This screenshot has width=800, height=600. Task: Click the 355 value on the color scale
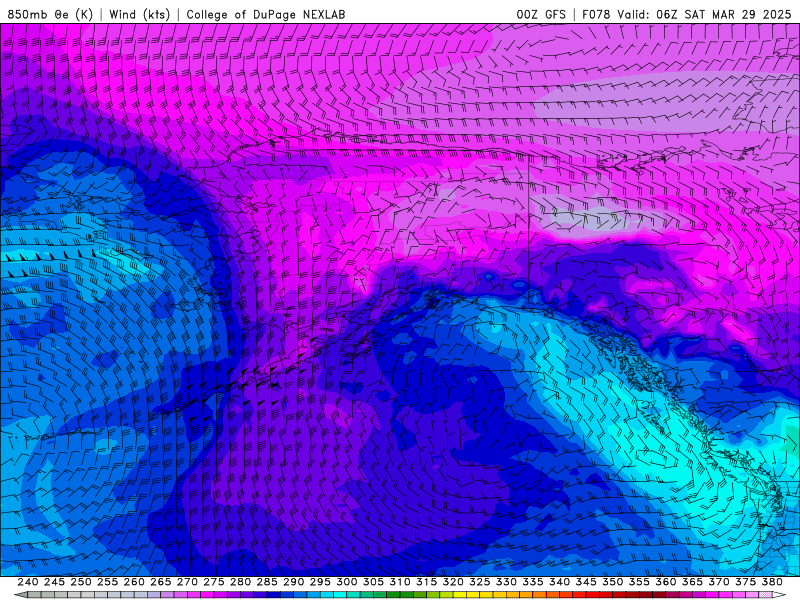click(x=639, y=582)
